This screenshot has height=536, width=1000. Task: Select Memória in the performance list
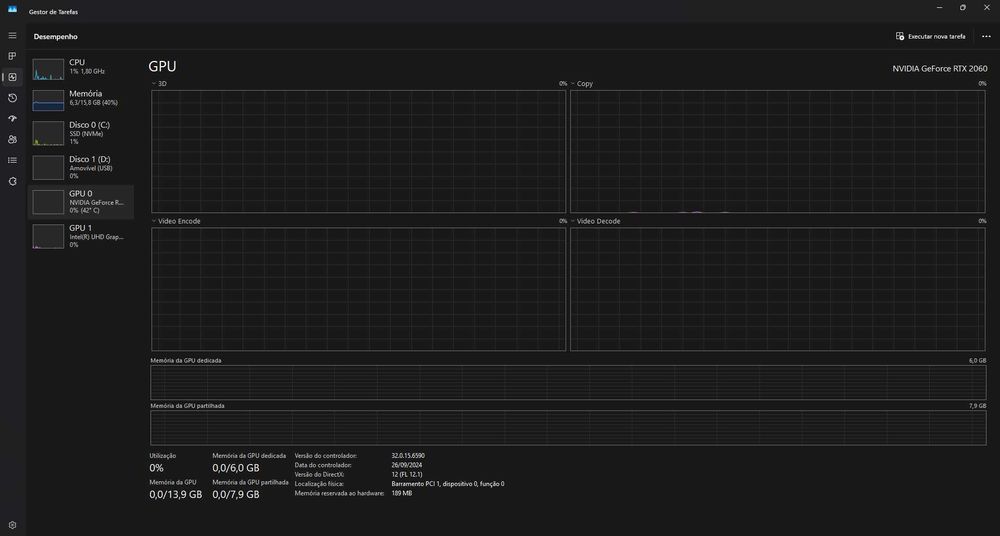(80, 99)
